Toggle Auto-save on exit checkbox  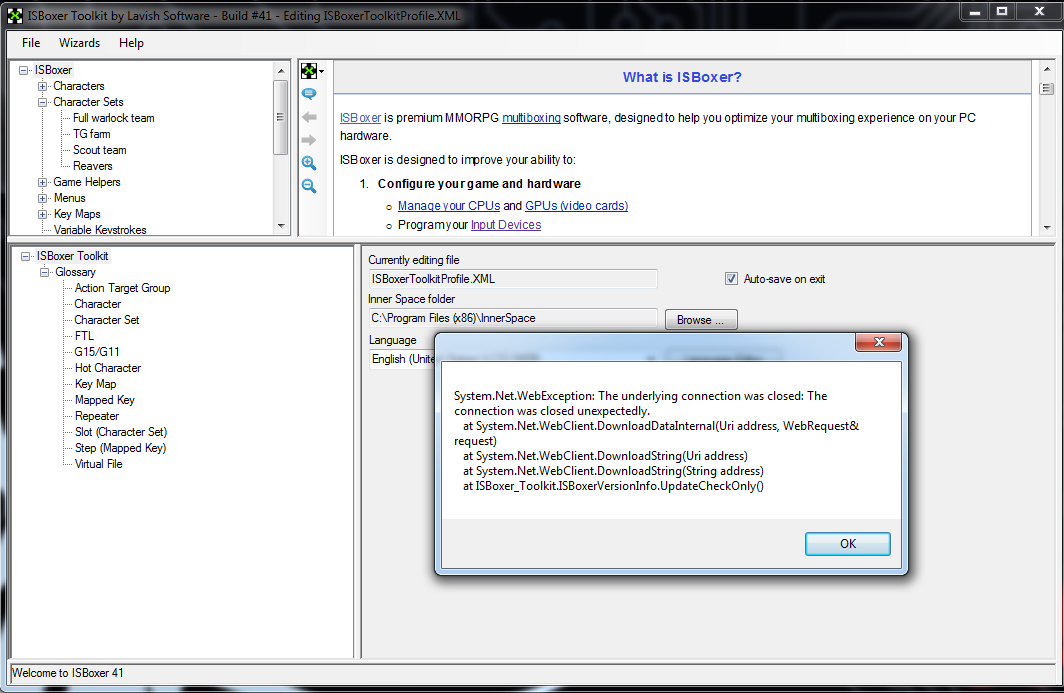tap(731, 279)
